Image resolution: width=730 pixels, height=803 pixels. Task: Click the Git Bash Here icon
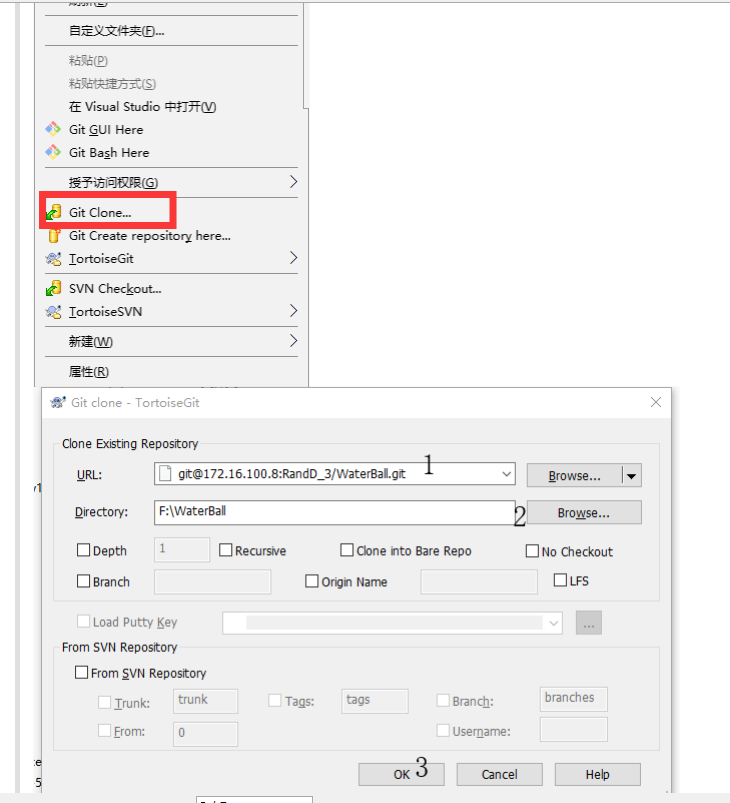pyautogui.click(x=53, y=152)
